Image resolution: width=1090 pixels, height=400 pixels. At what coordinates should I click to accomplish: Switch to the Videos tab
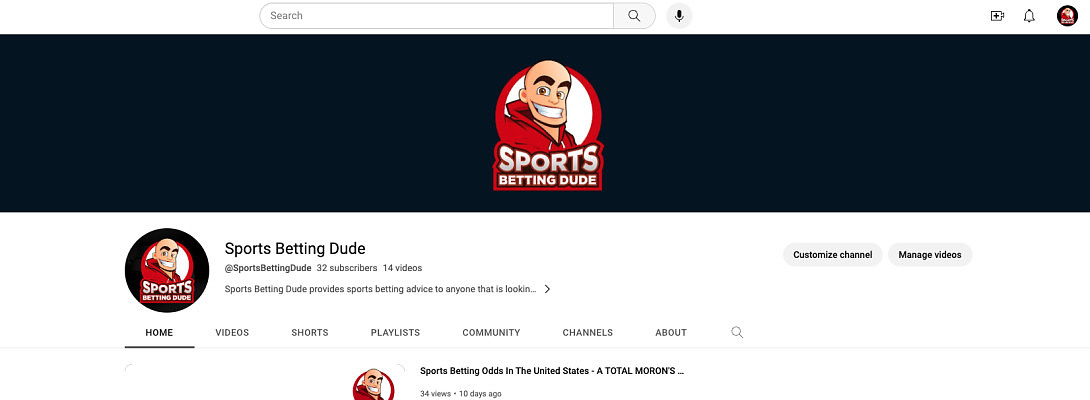[x=232, y=333]
